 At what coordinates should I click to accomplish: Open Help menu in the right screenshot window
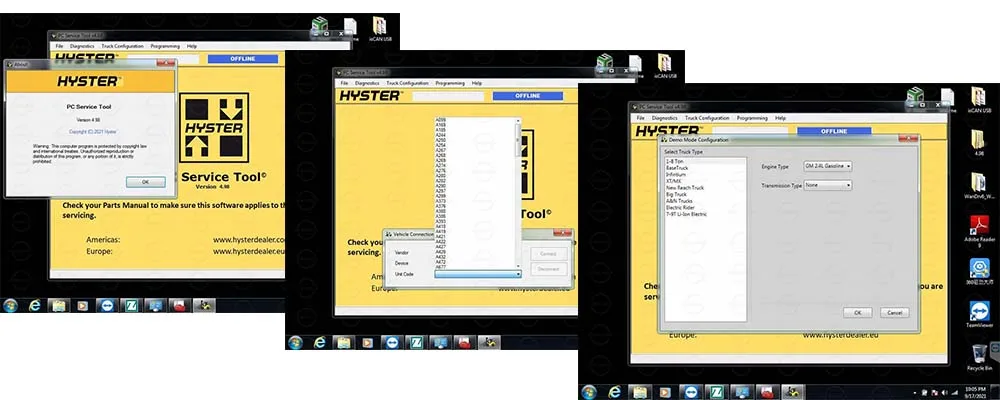tap(780, 118)
